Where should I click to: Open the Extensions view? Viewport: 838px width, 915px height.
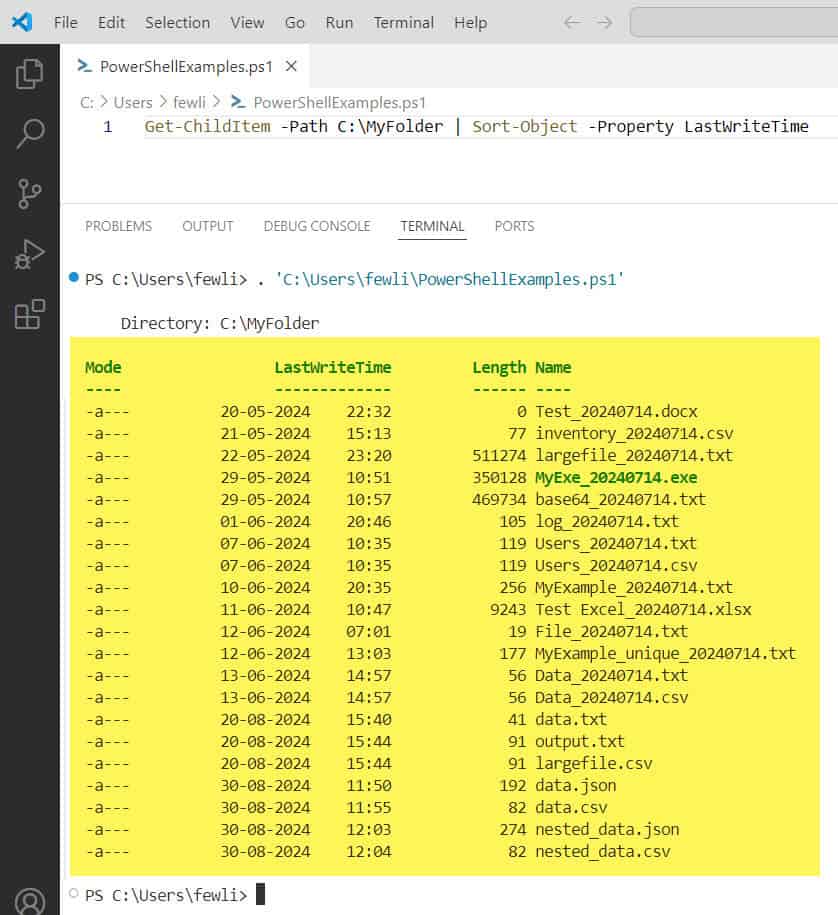(29, 315)
